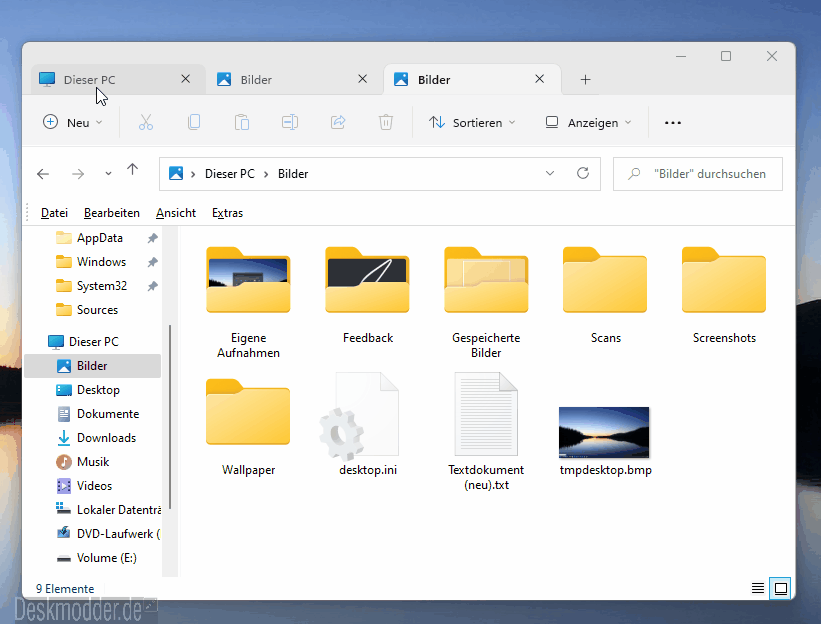Viewport: 821px width, 624px height.
Task: Navigate up one folder level
Action: (132, 170)
